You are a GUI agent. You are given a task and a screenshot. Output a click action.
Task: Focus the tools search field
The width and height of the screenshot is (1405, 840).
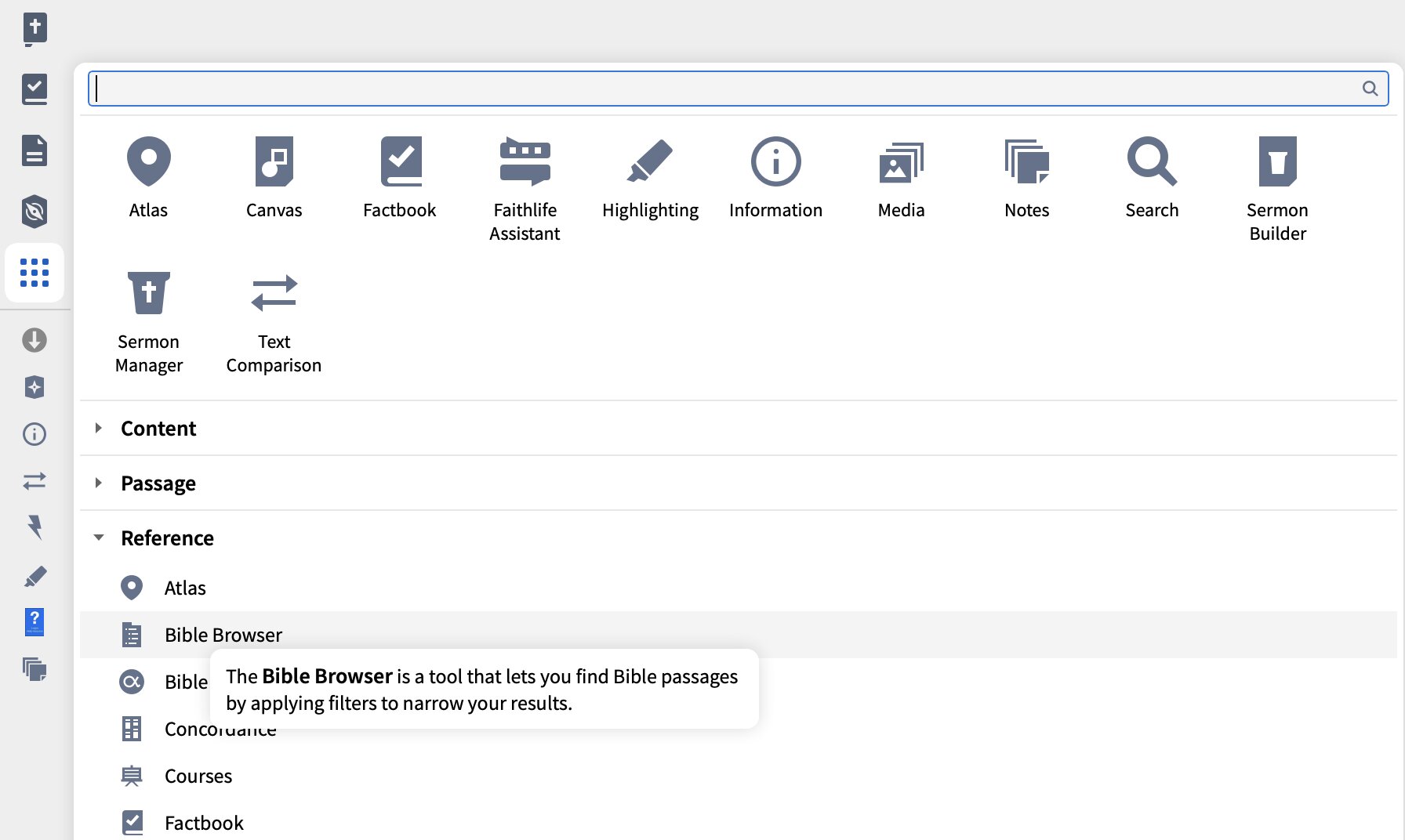click(738, 89)
